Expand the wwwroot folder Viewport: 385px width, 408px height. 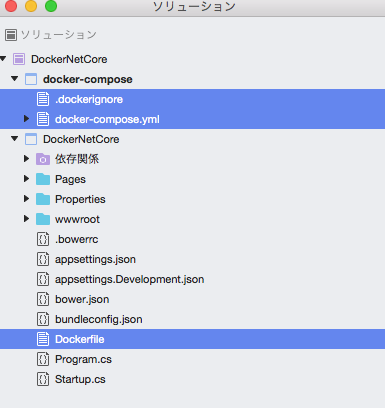[x=26, y=219]
